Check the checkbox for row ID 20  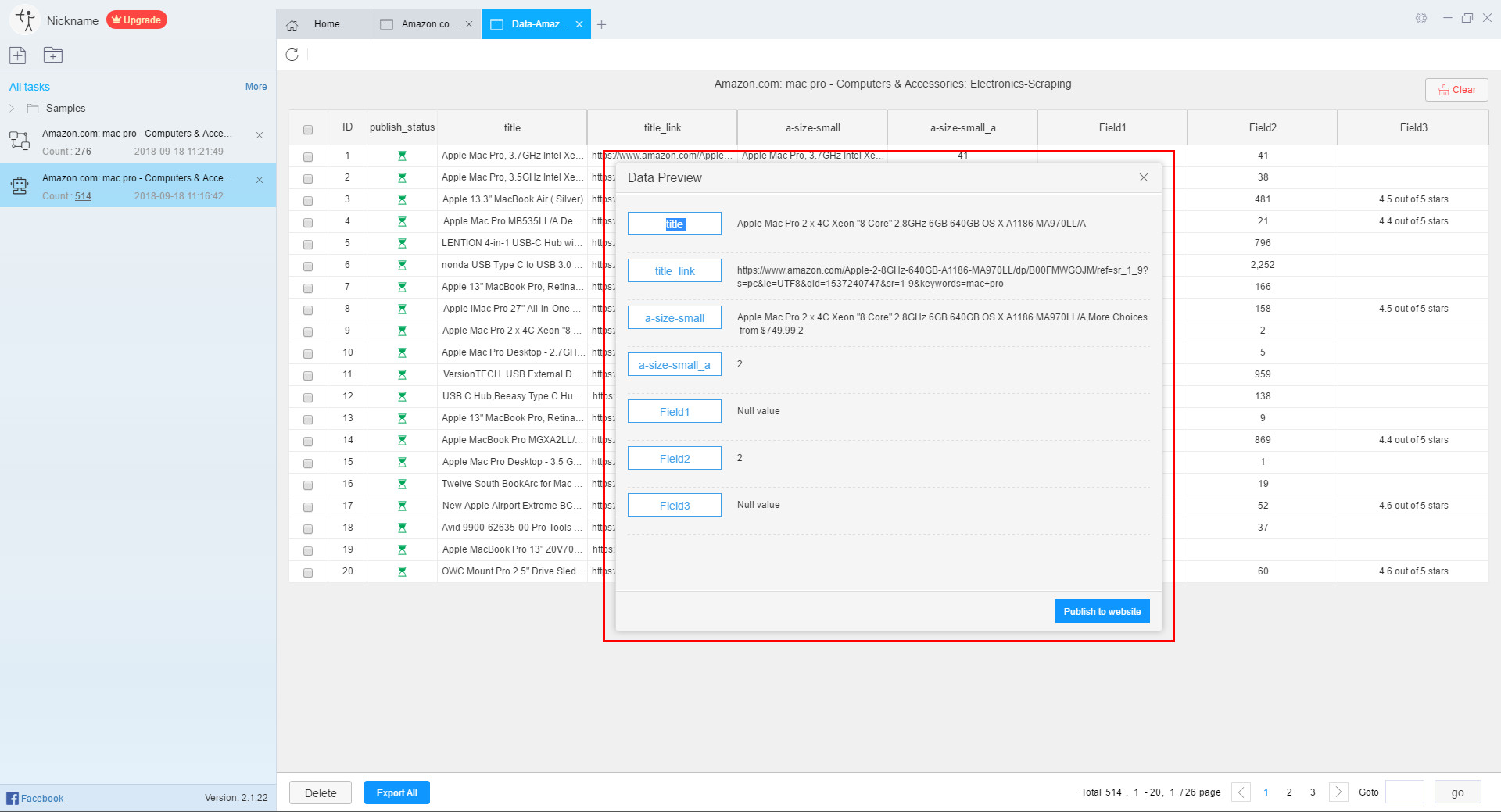click(308, 573)
